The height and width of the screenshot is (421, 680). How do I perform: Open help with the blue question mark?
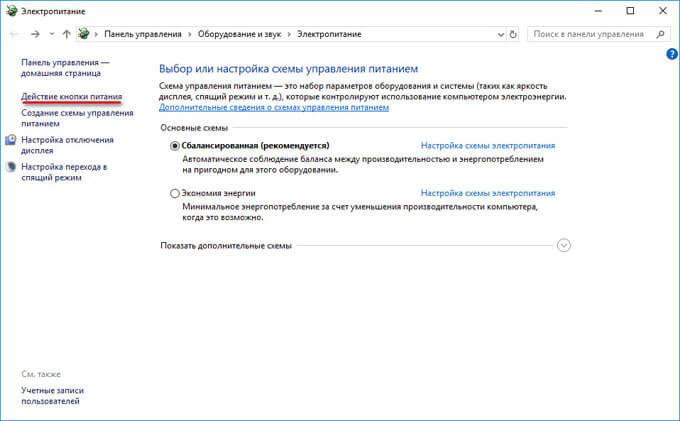[x=672, y=54]
